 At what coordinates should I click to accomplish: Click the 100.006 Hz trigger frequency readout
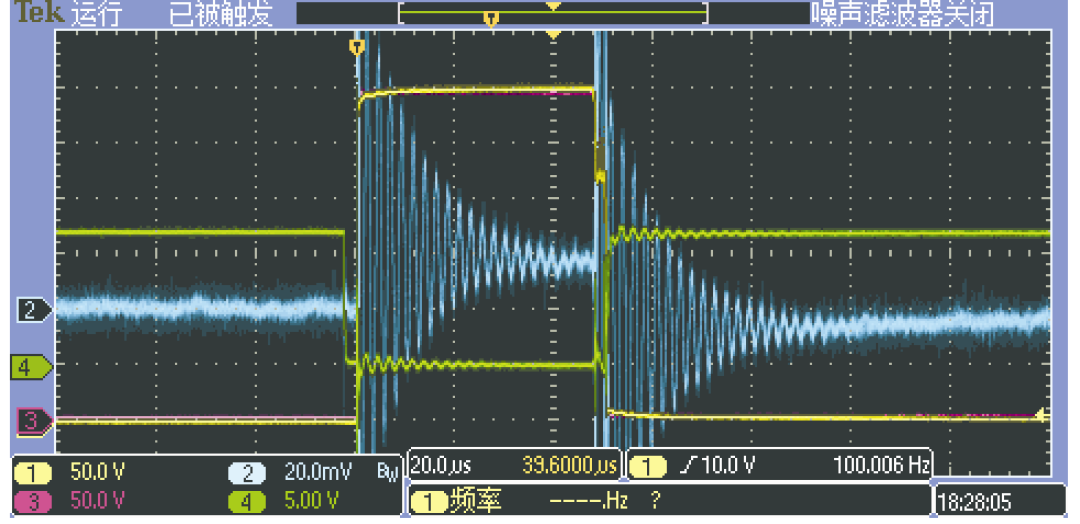coord(880,466)
